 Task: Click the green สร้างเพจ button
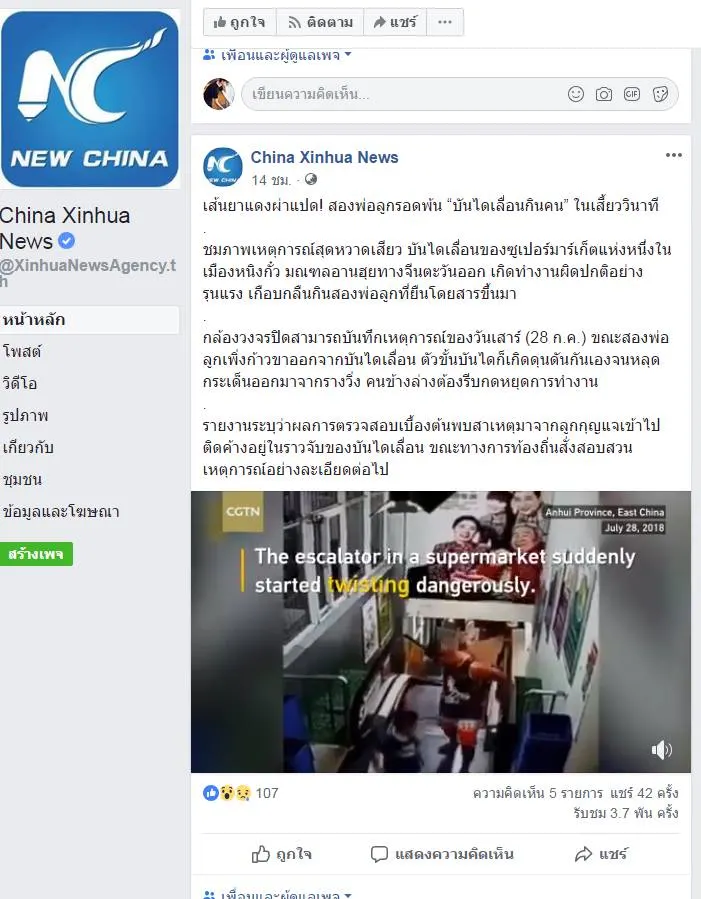pos(36,554)
